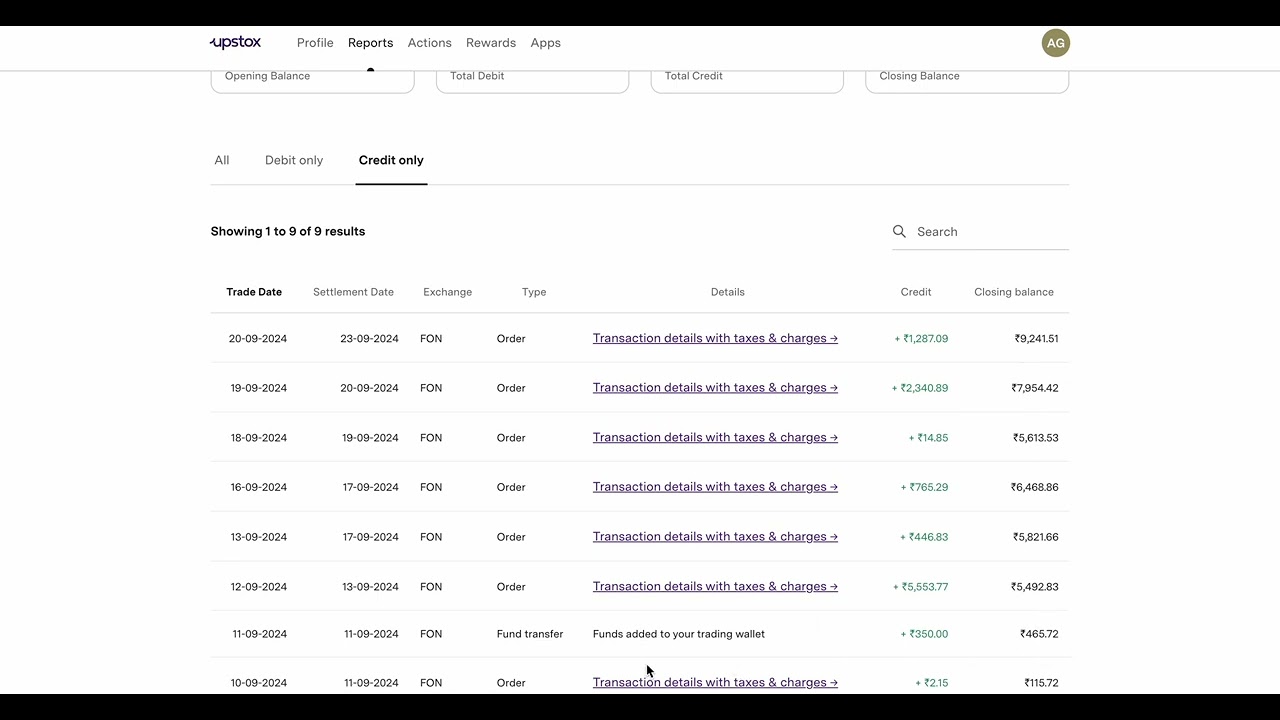Image resolution: width=1280 pixels, height=720 pixels.
Task: Open the Rewards page
Action: click(491, 43)
